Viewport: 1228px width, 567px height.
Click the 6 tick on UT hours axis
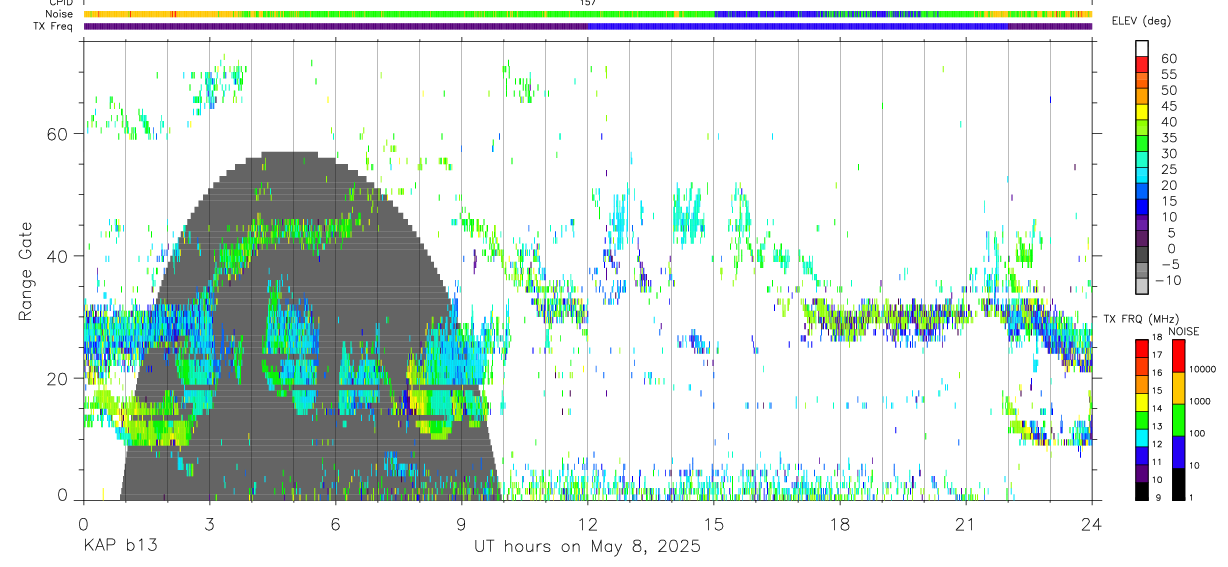coord(335,524)
